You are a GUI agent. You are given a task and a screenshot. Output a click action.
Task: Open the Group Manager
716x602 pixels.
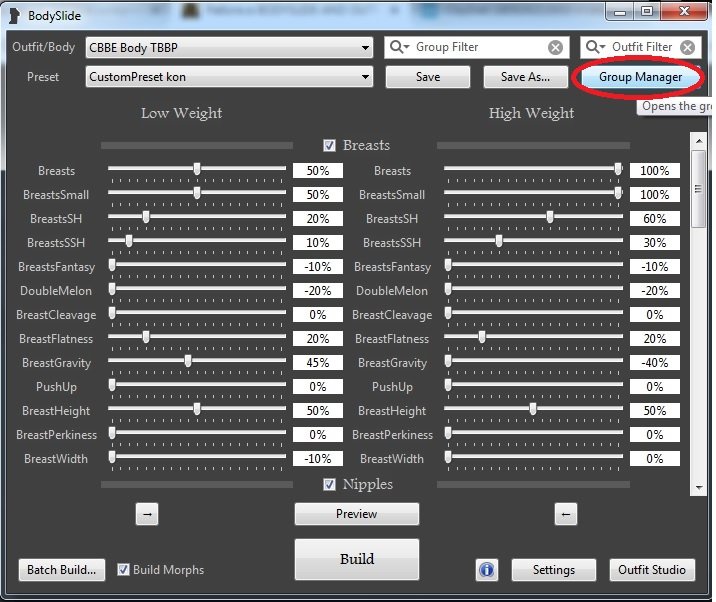pyautogui.click(x=640, y=77)
